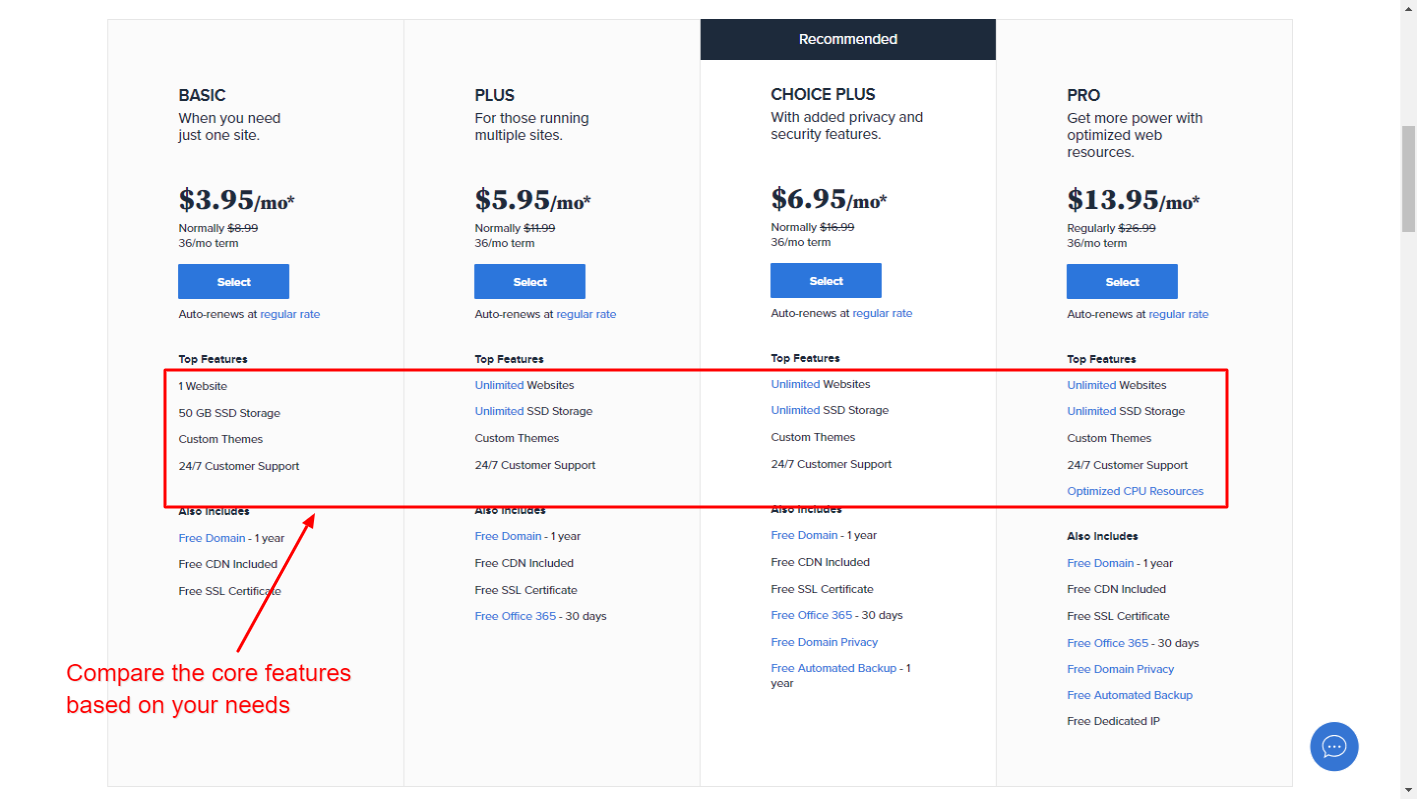Select the PLUS hosting plan

pyautogui.click(x=530, y=282)
